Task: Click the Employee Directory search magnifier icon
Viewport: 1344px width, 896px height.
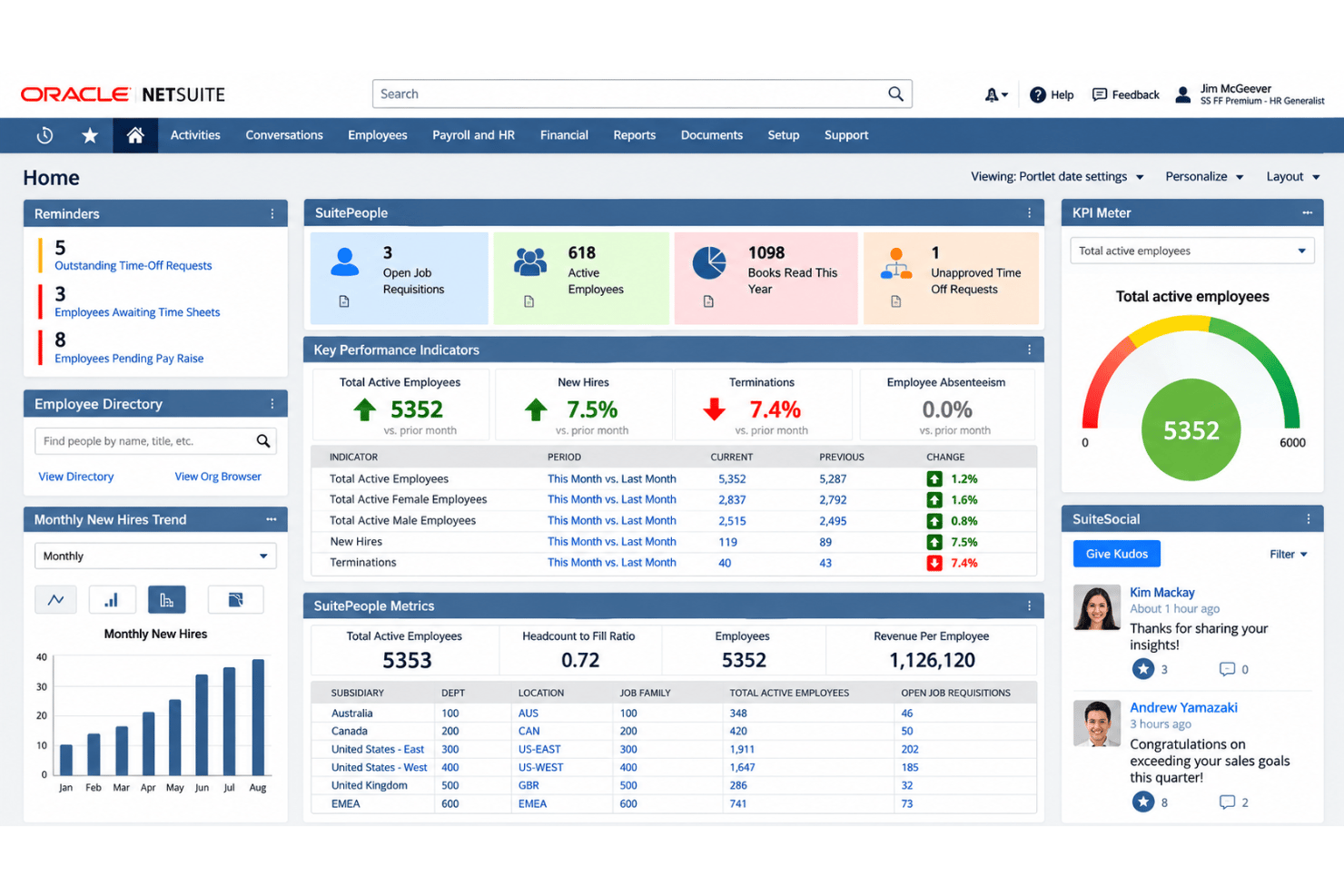Action: tap(263, 441)
